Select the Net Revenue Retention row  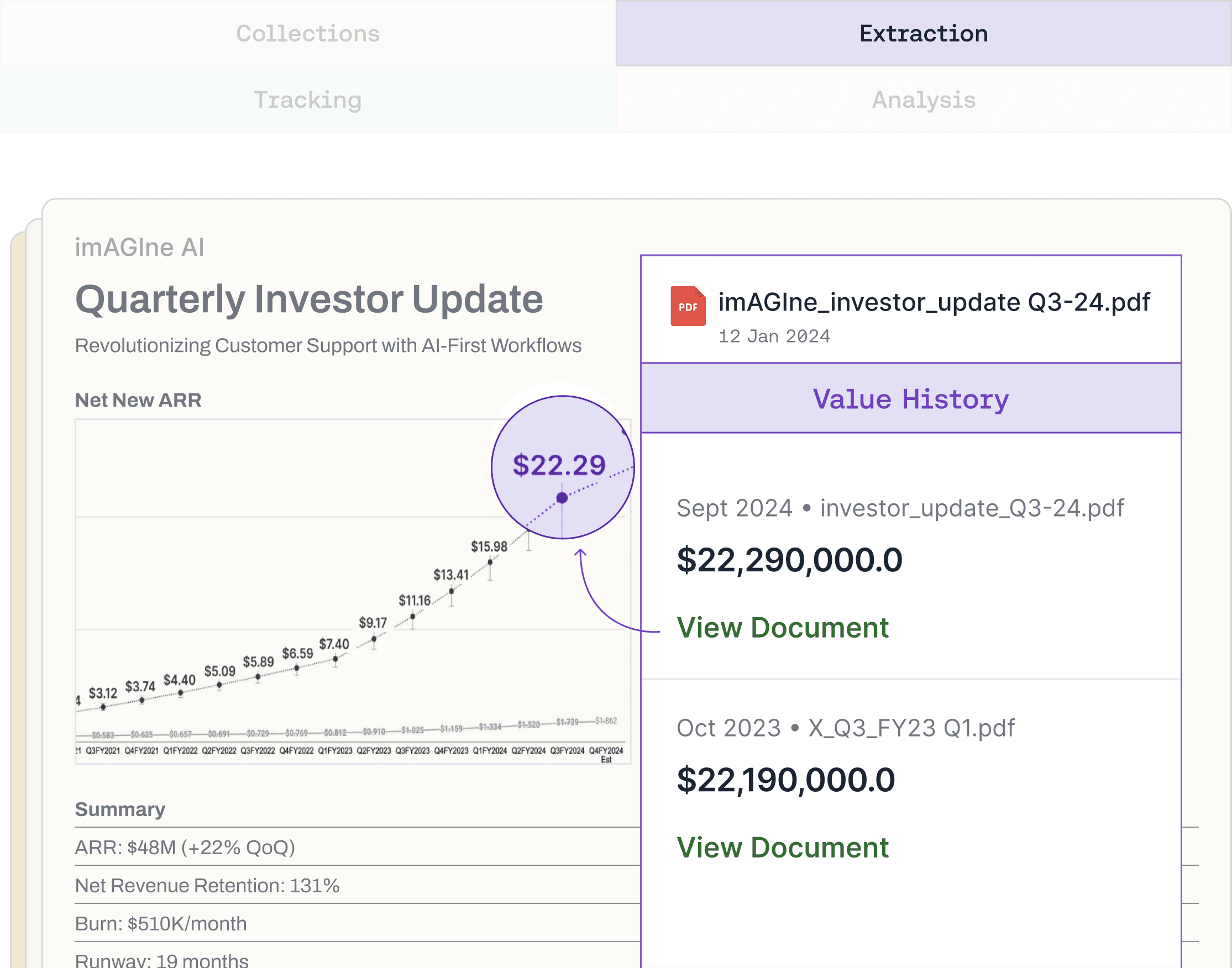(x=207, y=885)
